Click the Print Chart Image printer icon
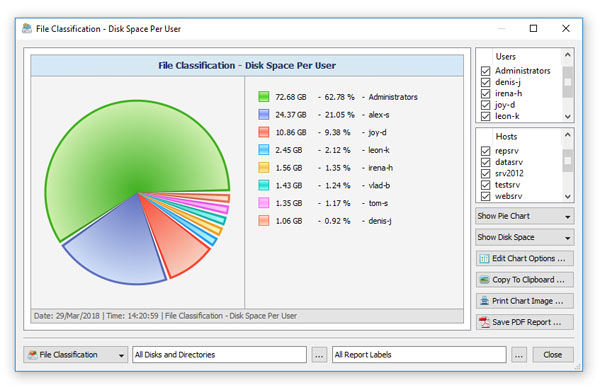This screenshot has height=390, width=600. click(484, 301)
